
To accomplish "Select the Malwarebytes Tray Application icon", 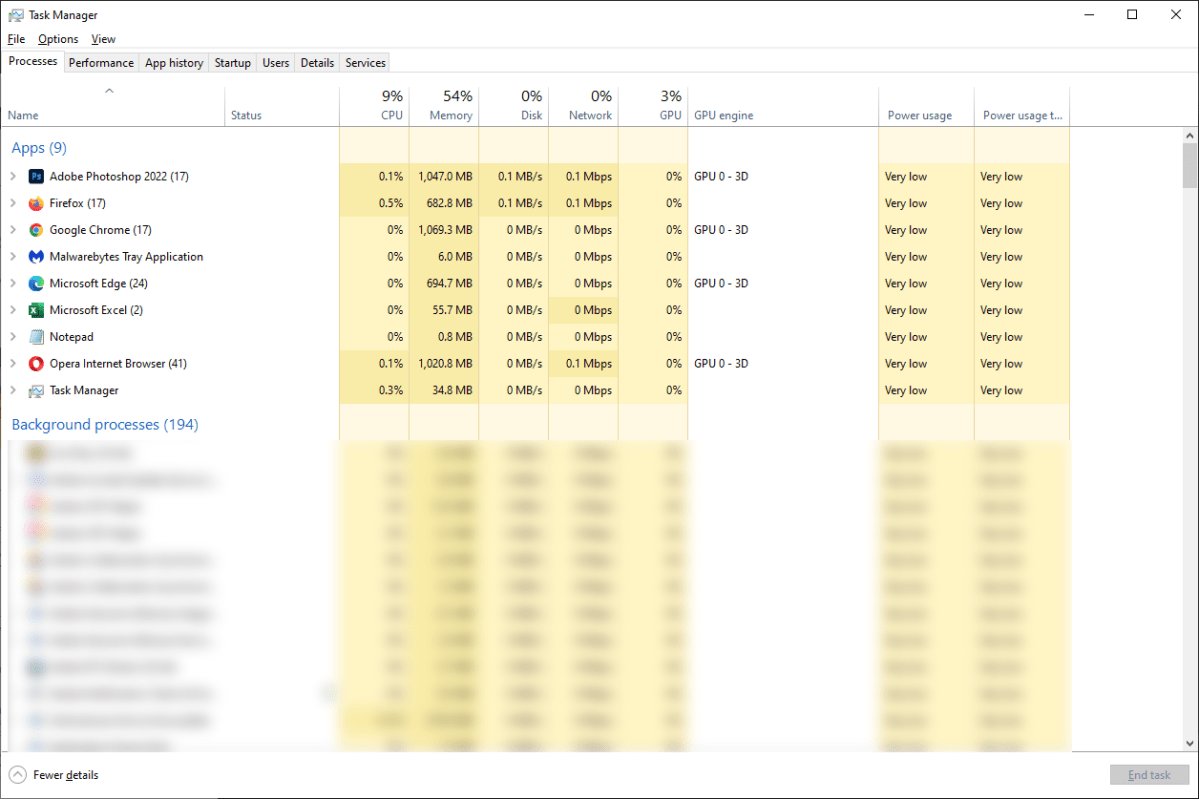I will coord(36,257).
